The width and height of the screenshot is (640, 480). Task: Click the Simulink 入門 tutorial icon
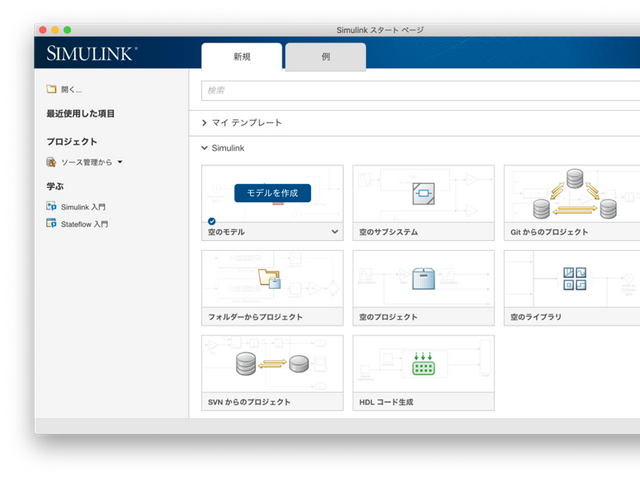tap(51, 206)
